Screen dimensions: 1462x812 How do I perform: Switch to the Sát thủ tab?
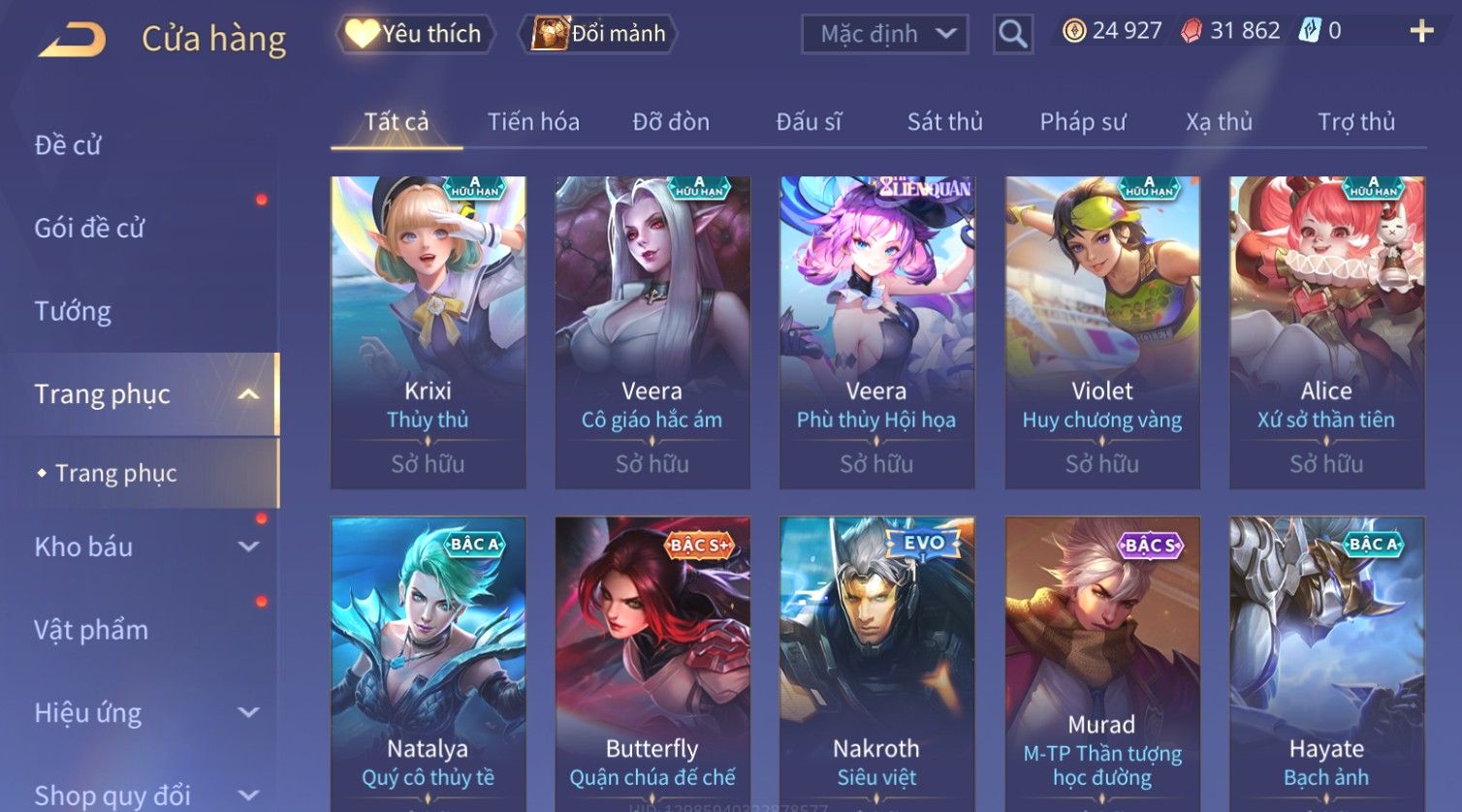point(945,122)
